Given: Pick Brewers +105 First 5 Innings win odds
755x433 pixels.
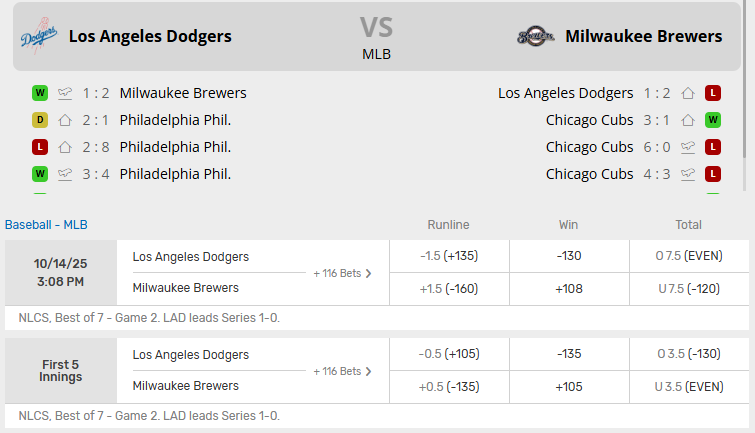Looking at the screenshot, I should [568, 387].
